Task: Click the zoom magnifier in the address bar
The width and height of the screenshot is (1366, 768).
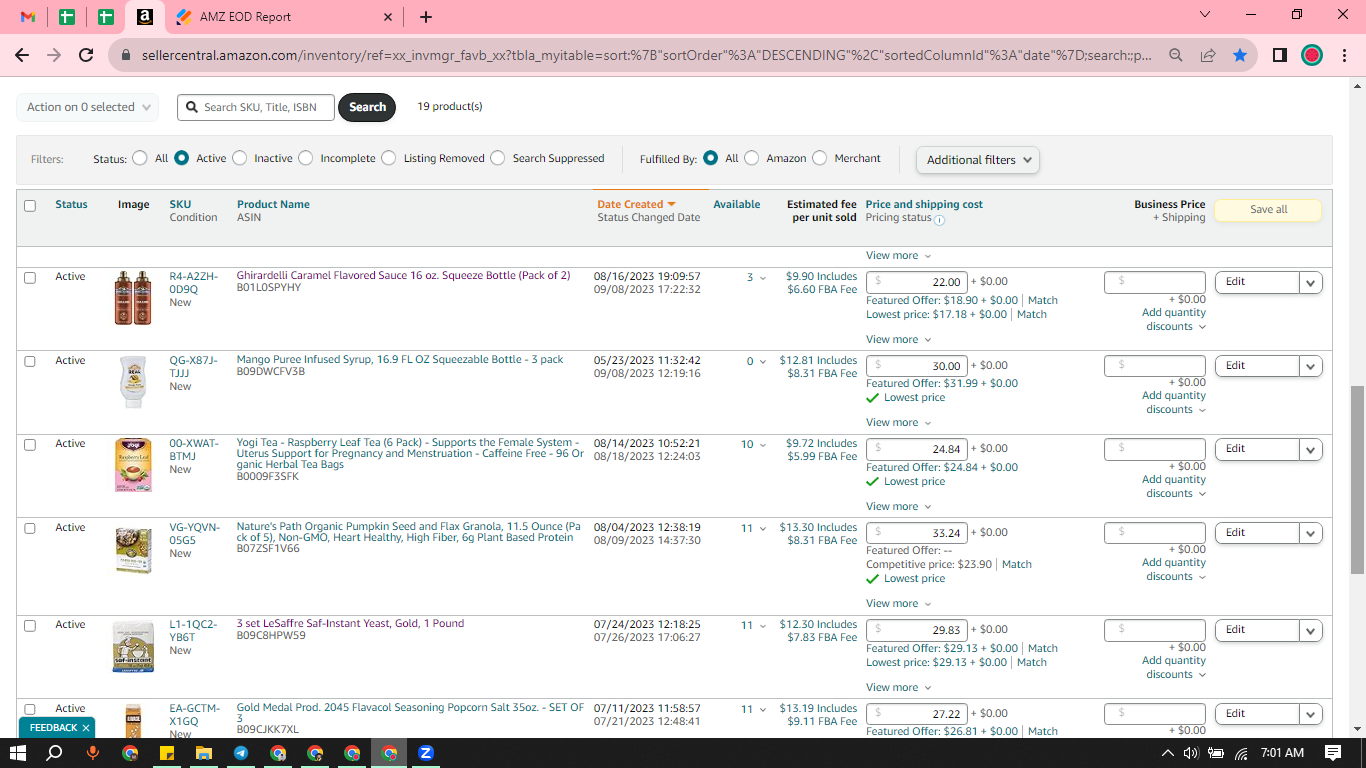Action: pos(1176,56)
